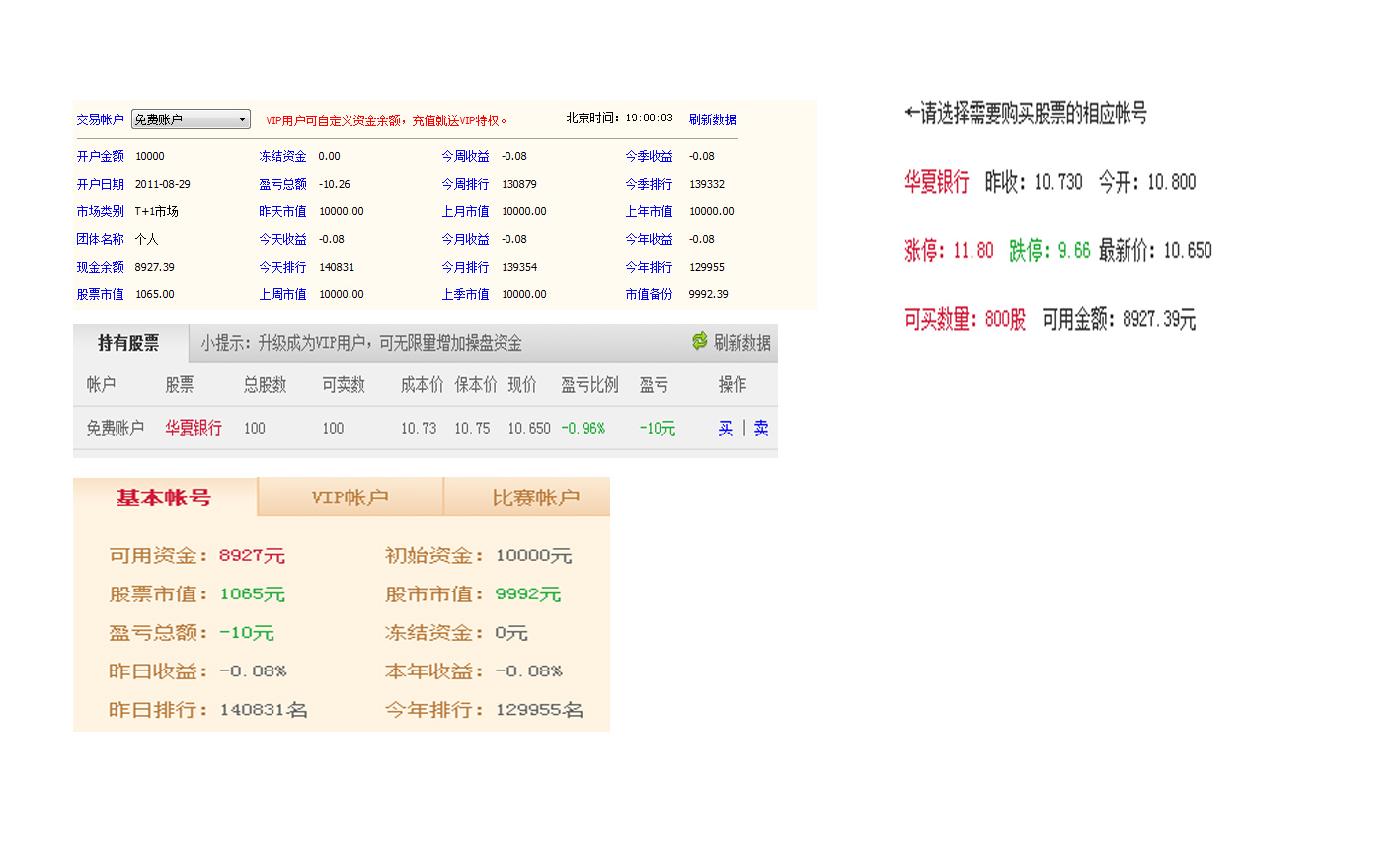Open the 交易帐户 dropdown showing 免费账户
Viewport: 1400px width, 867px height.
click(x=191, y=119)
